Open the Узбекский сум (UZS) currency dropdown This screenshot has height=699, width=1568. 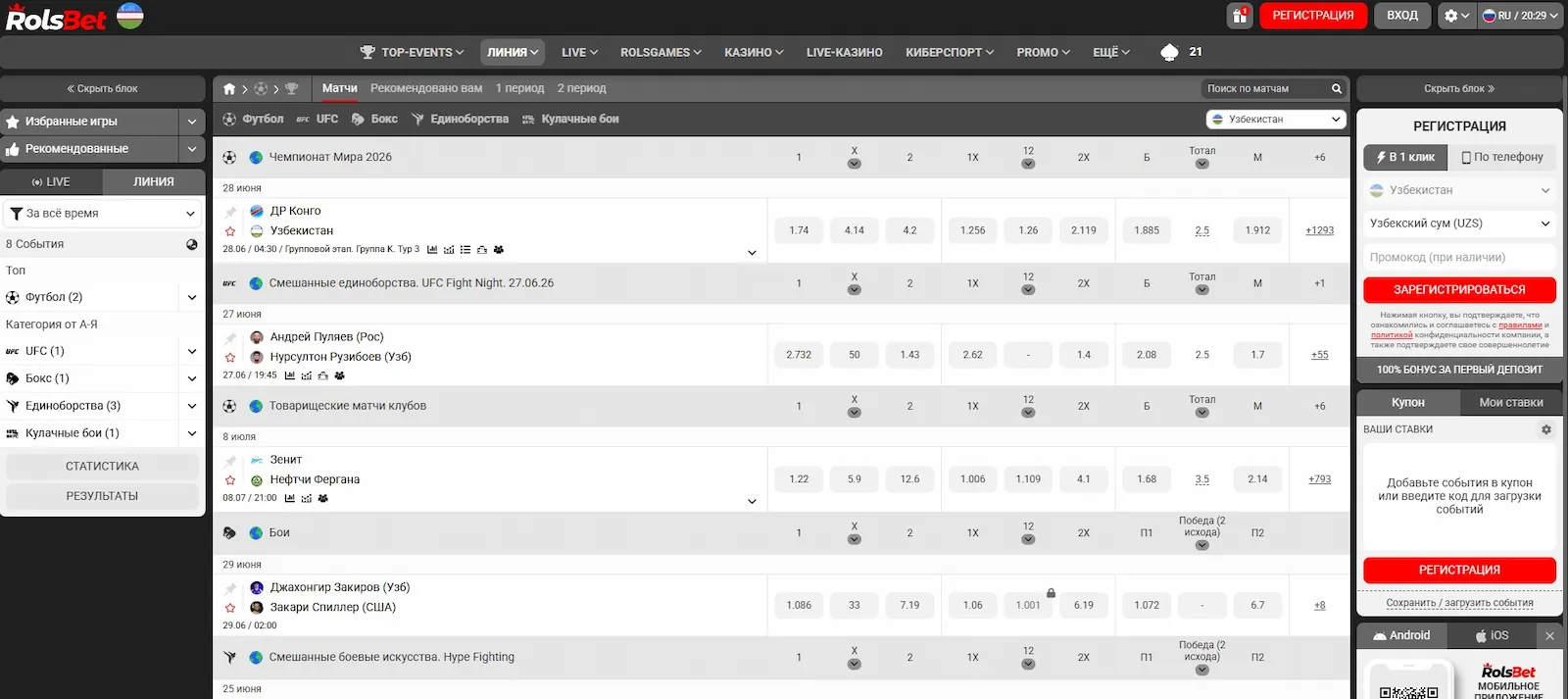click(x=1459, y=224)
